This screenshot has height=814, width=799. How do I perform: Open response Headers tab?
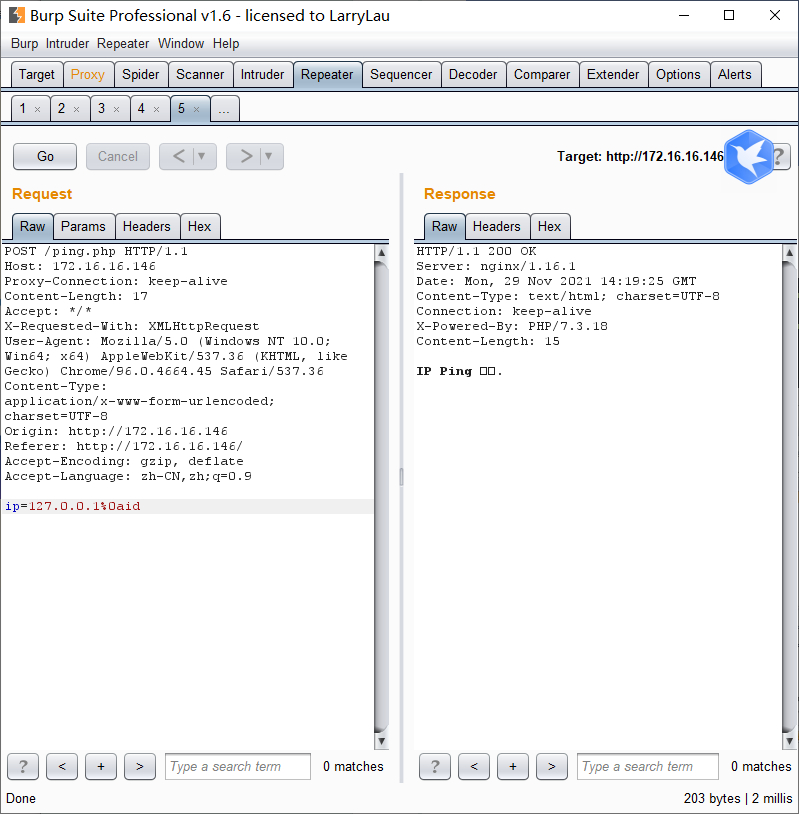click(496, 227)
